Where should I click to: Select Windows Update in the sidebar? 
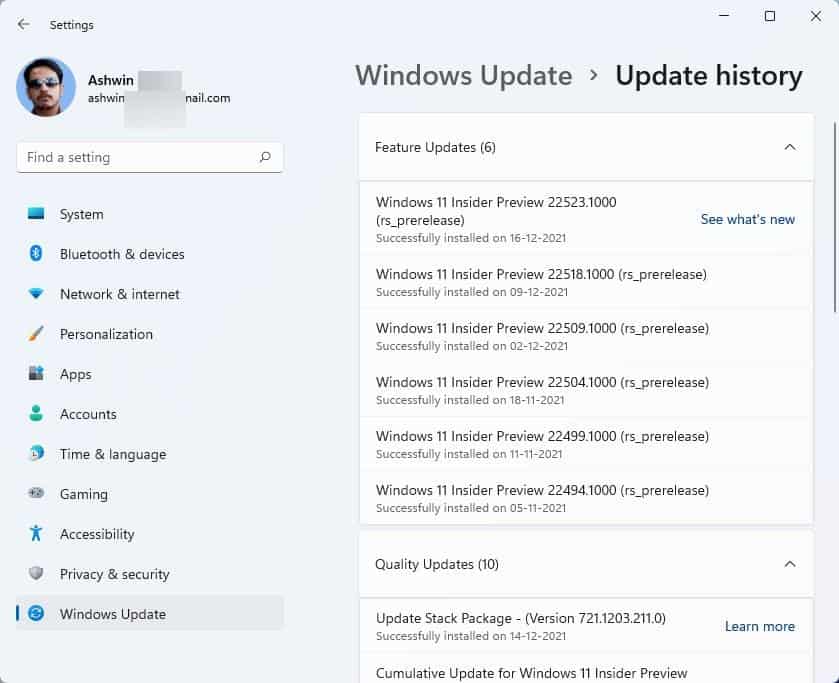point(112,614)
